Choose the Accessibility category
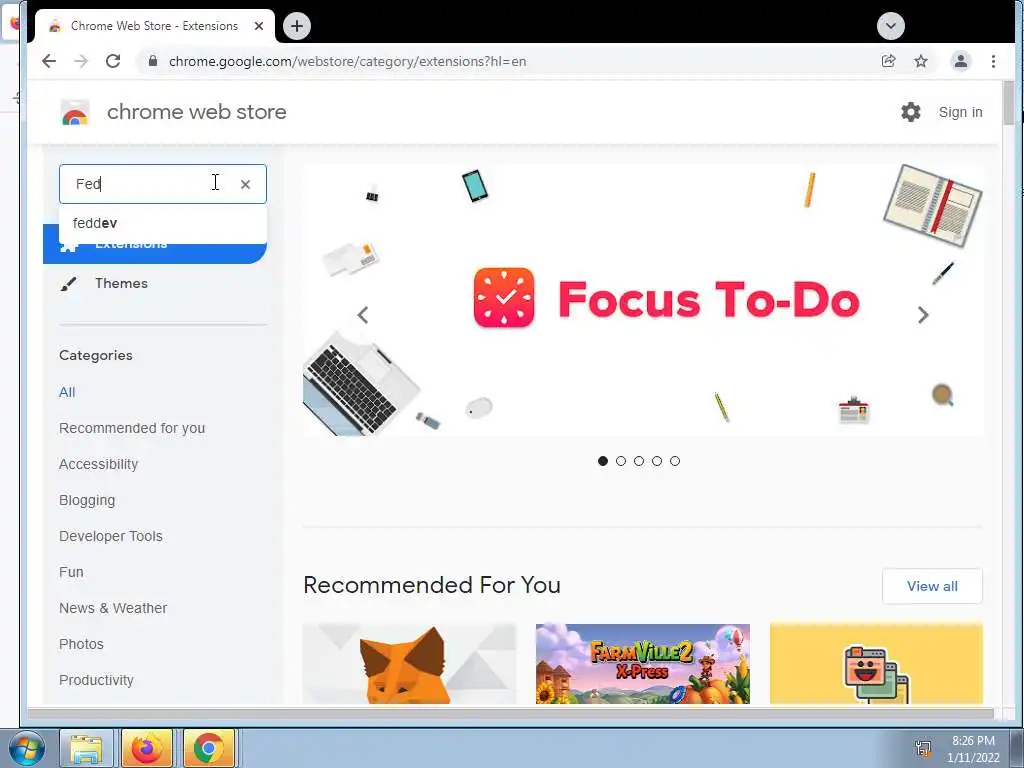 pos(99,464)
